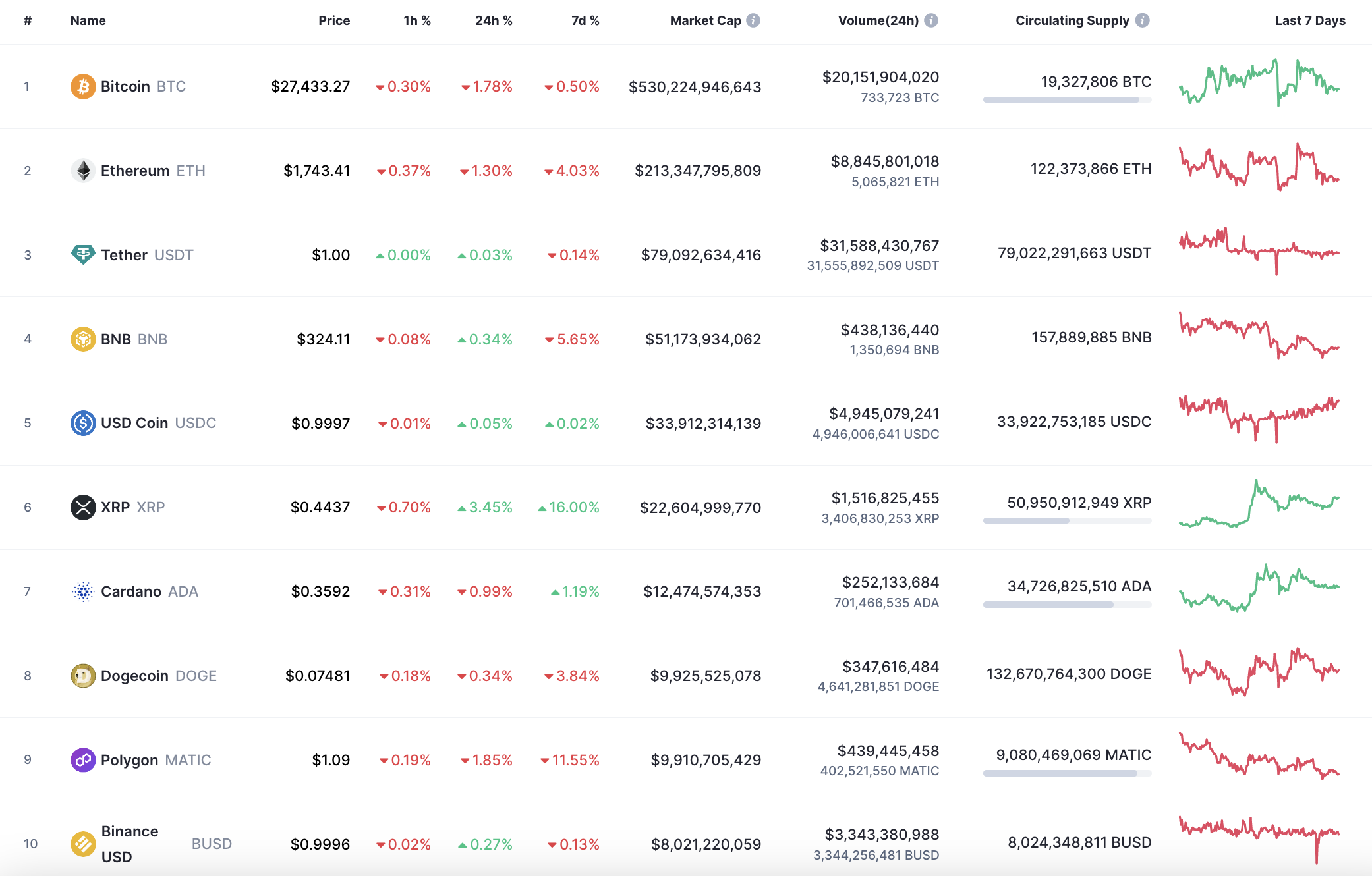Click the XRP coin logo
Image resolution: width=1372 pixels, height=876 pixels.
pyautogui.click(x=82, y=507)
